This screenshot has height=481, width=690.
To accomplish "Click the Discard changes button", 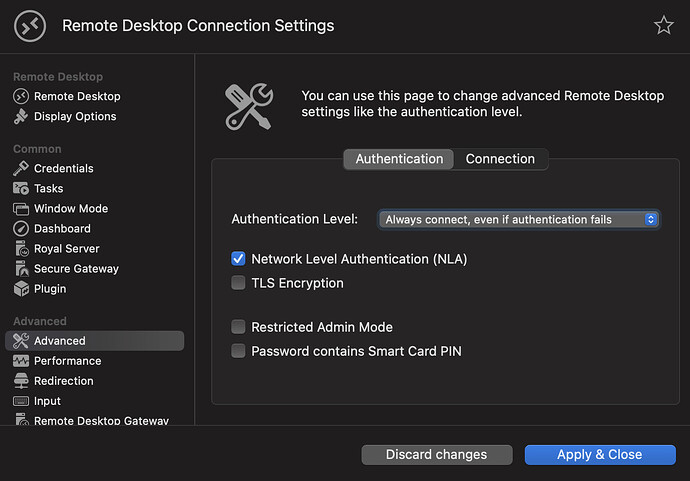I will click(437, 455).
